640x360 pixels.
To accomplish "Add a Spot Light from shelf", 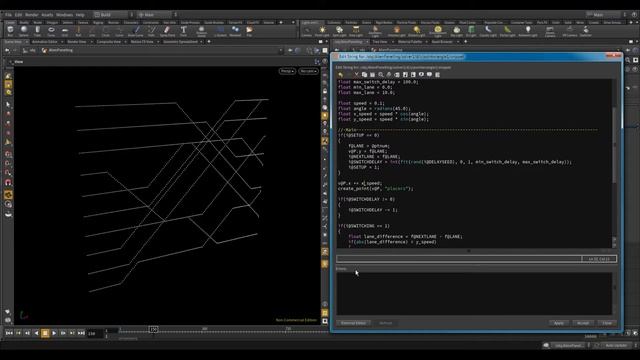I will click(339, 31).
